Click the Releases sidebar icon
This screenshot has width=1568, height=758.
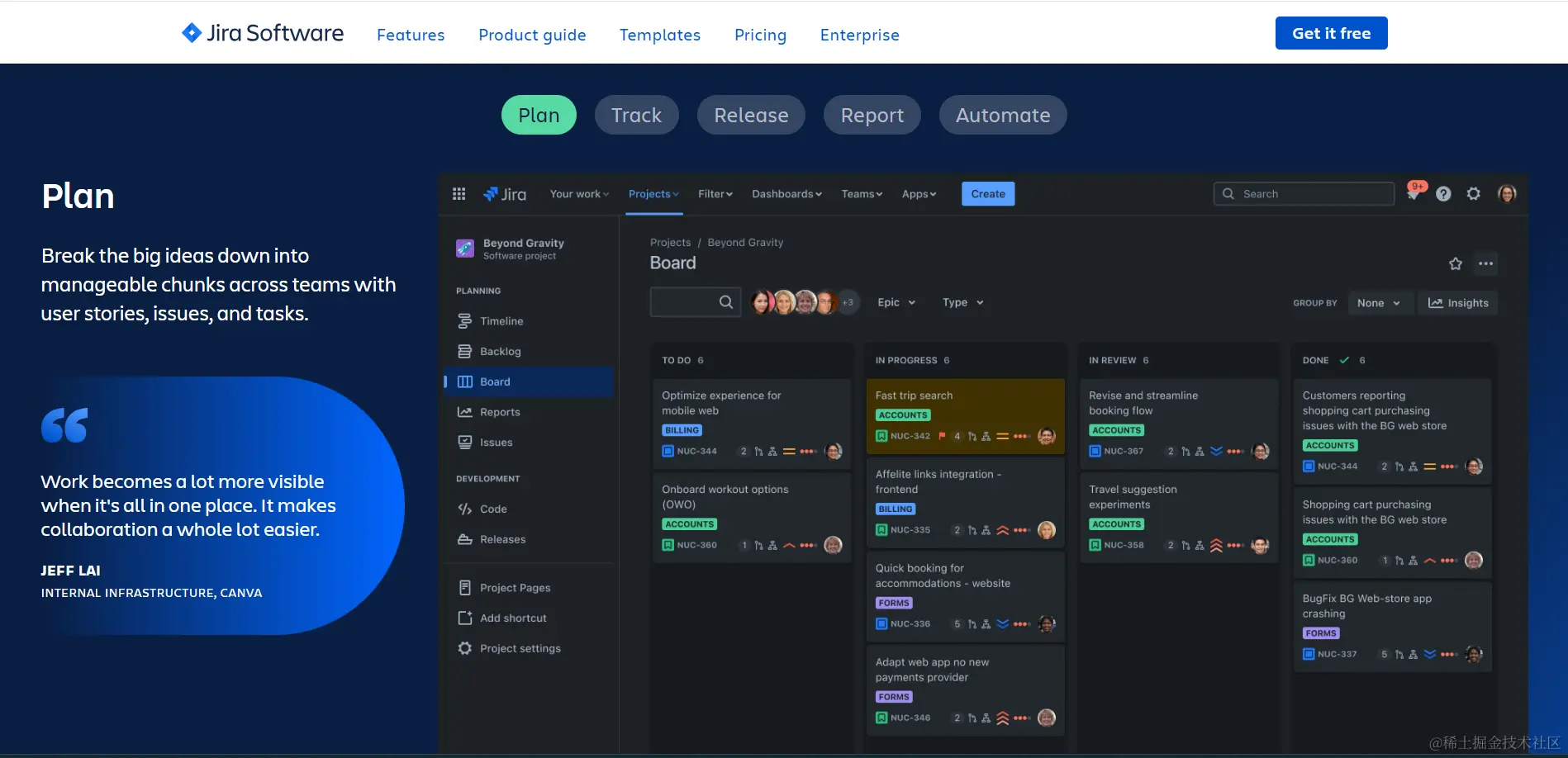[465, 539]
